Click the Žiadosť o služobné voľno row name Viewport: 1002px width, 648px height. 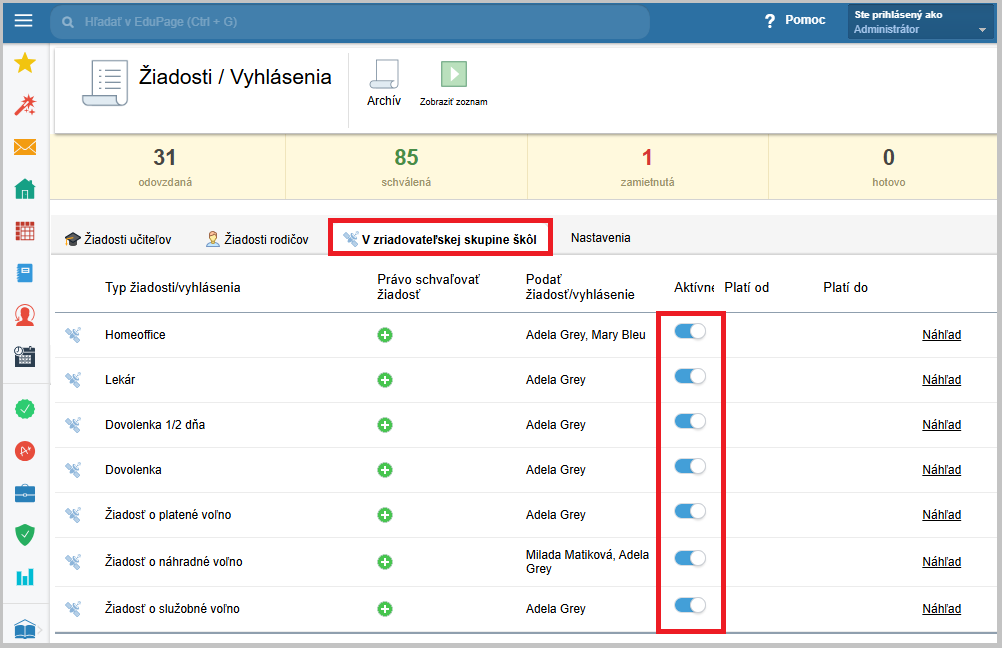pos(173,609)
